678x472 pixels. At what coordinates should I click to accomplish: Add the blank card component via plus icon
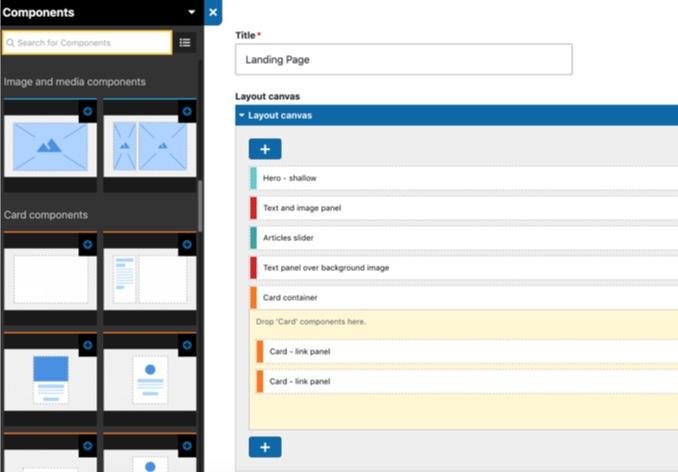(87, 245)
